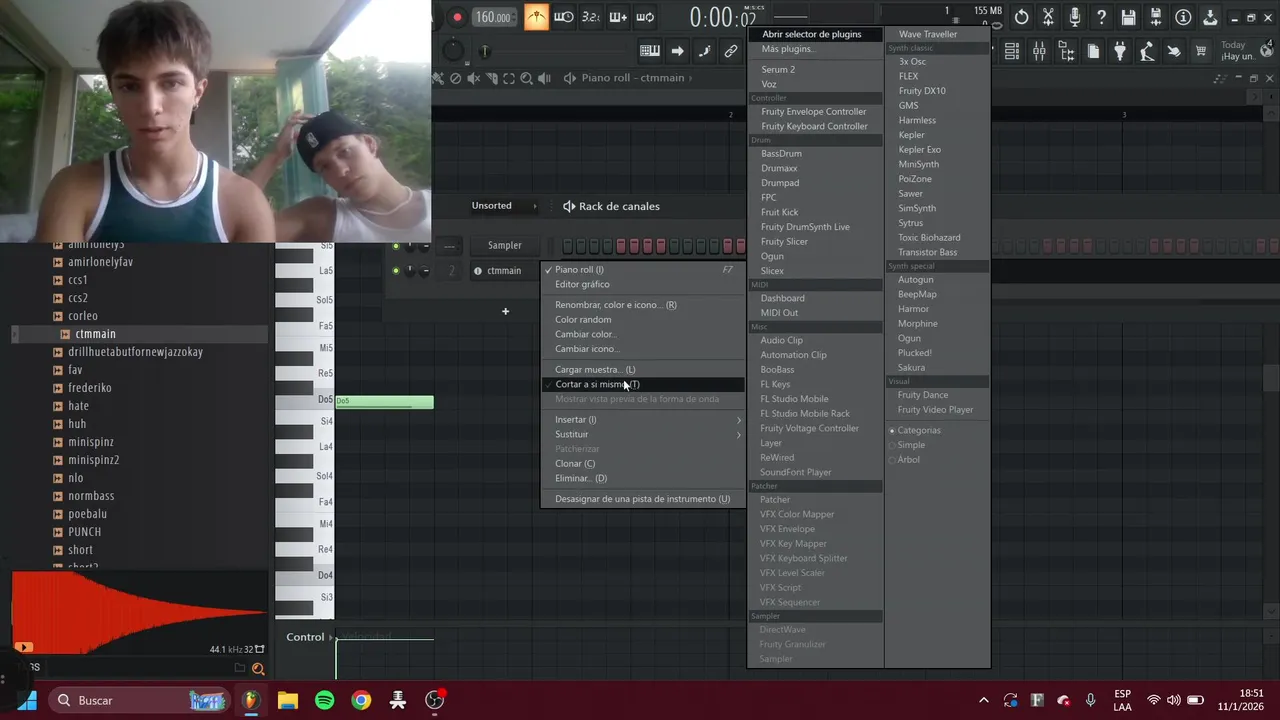Viewport: 1280px width, 720px height.
Task: Click the orange search icon in browser
Action: (258, 669)
